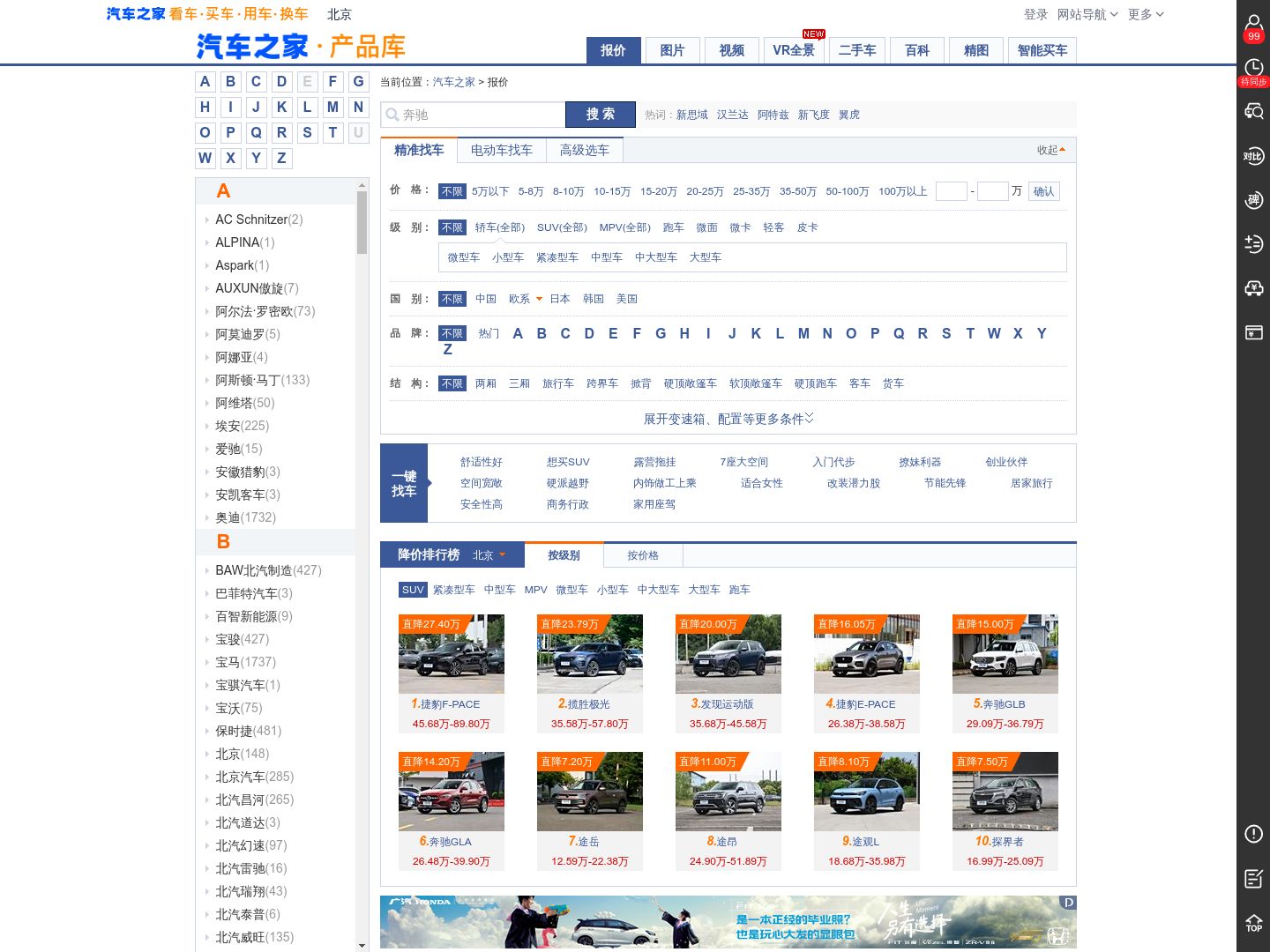
Task: Click letter M in sidebar letter grid
Action: point(332,108)
